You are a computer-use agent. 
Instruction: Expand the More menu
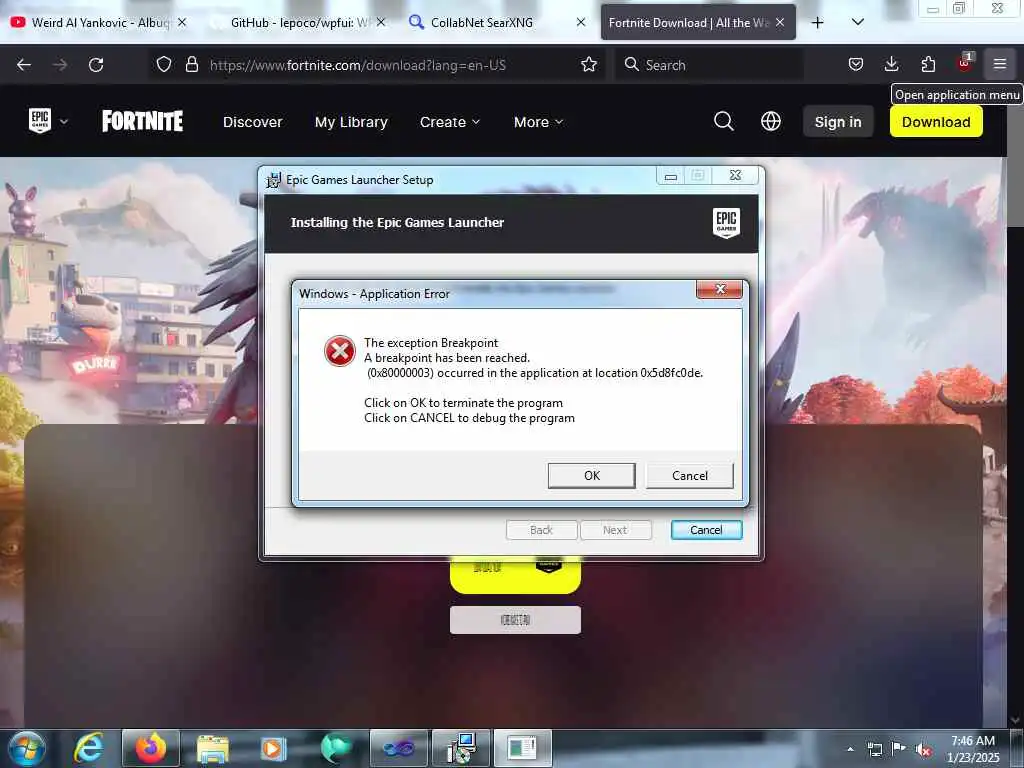[538, 122]
